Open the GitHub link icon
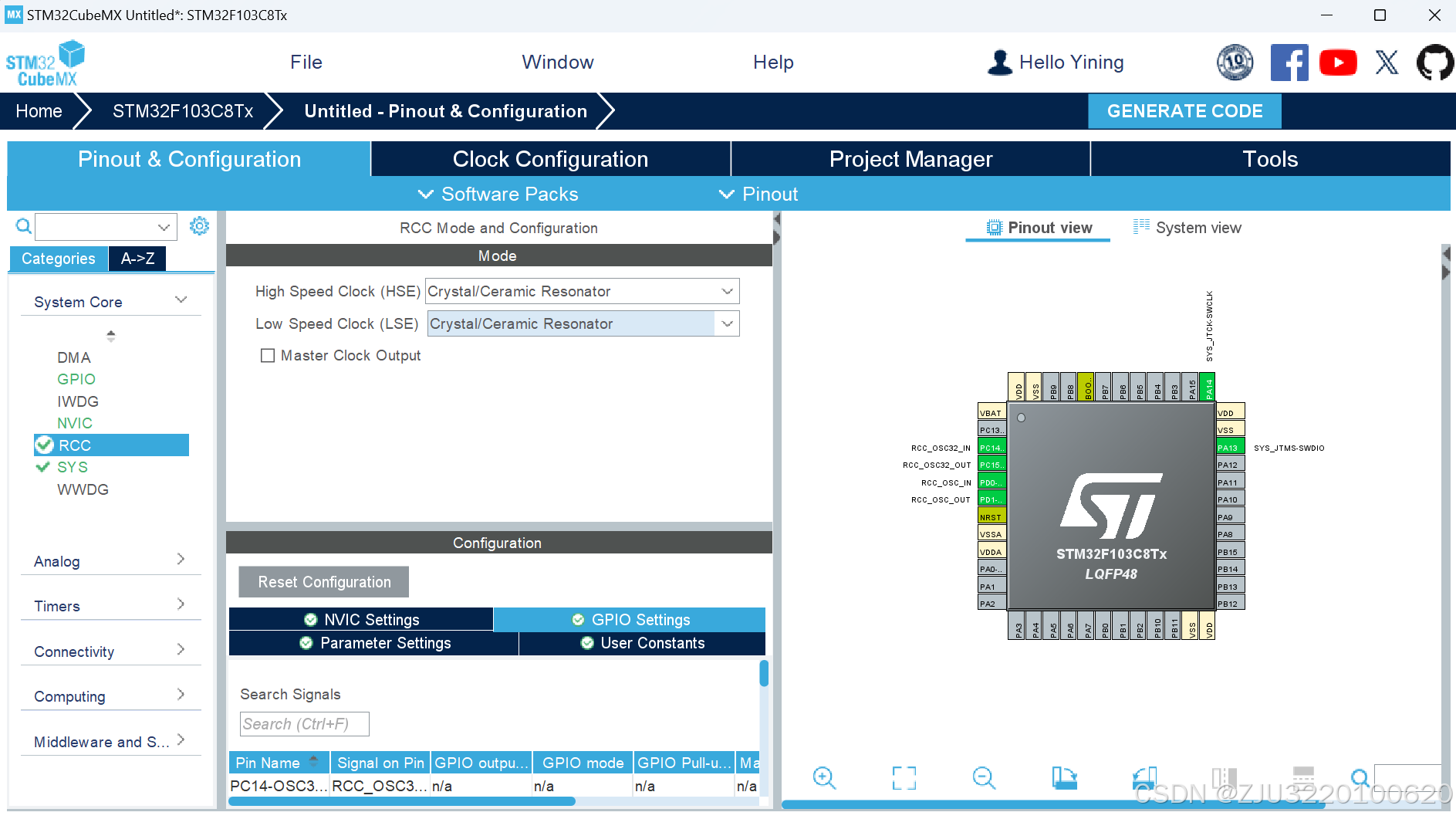Viewport: 1456px width, 819px height. pos(1436,63)
